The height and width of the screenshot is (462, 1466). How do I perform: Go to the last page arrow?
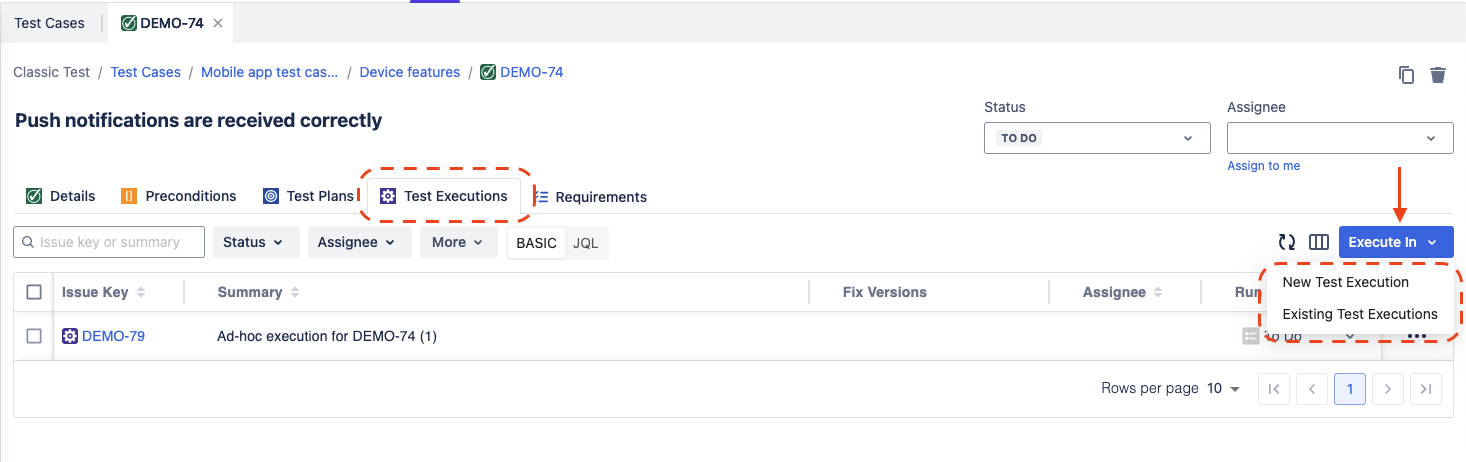click(x=1426, y=389)
